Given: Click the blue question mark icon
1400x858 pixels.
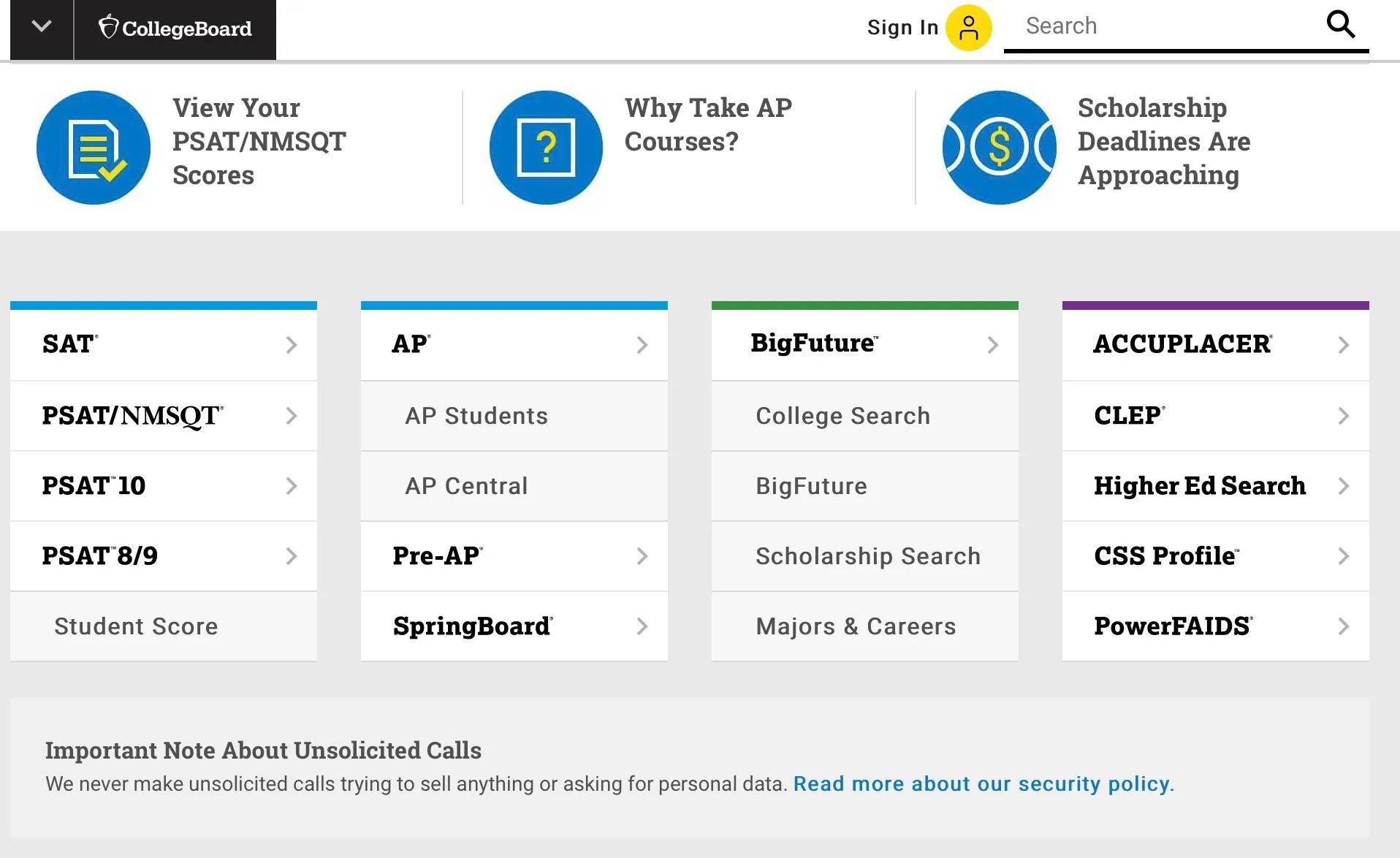Looking at the screenshot, I should [x=546, y=148].
